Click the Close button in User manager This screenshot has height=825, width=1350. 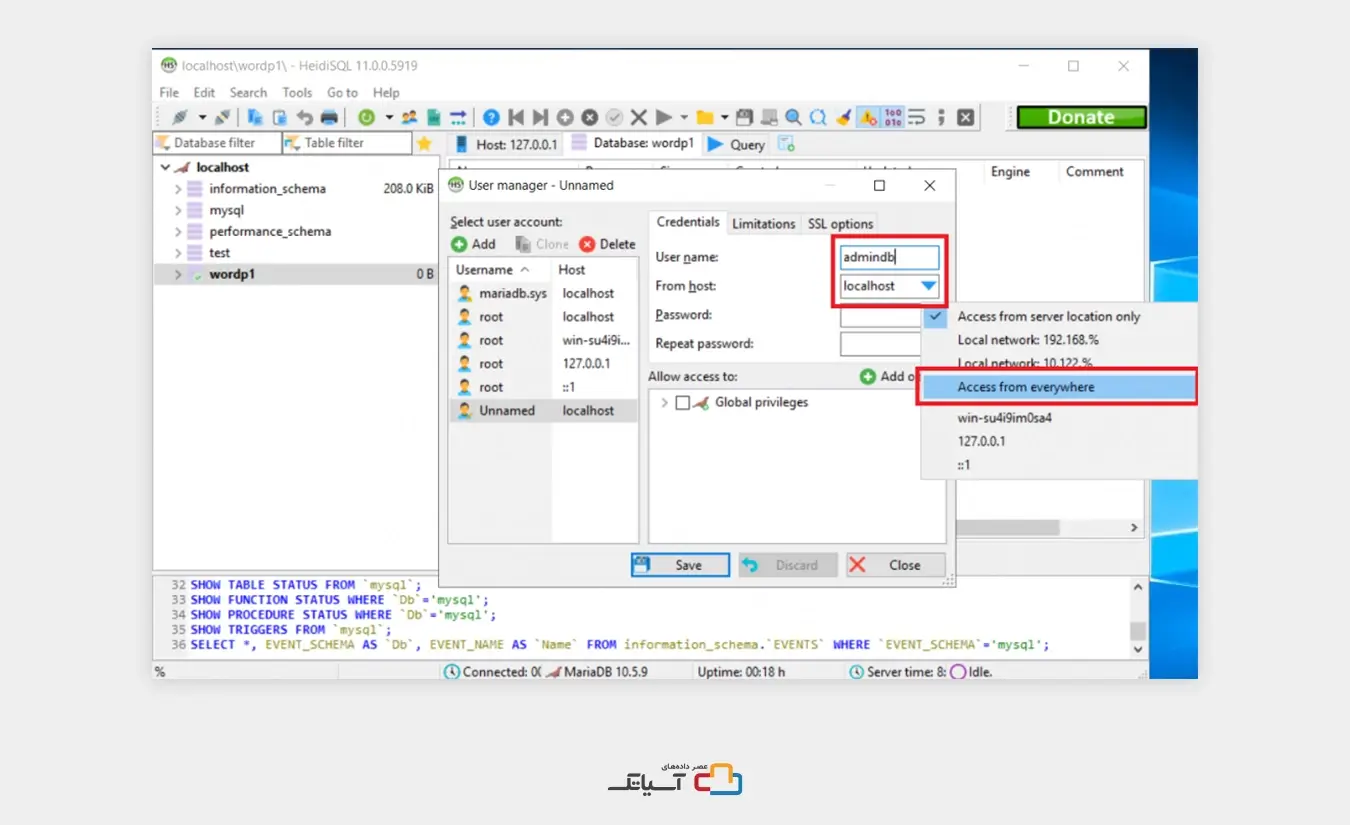point(895,565)
